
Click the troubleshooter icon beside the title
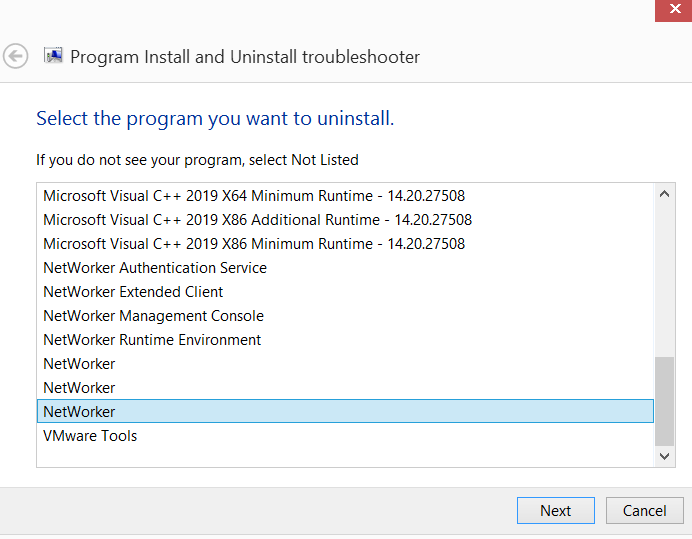[x=54, y=56]
